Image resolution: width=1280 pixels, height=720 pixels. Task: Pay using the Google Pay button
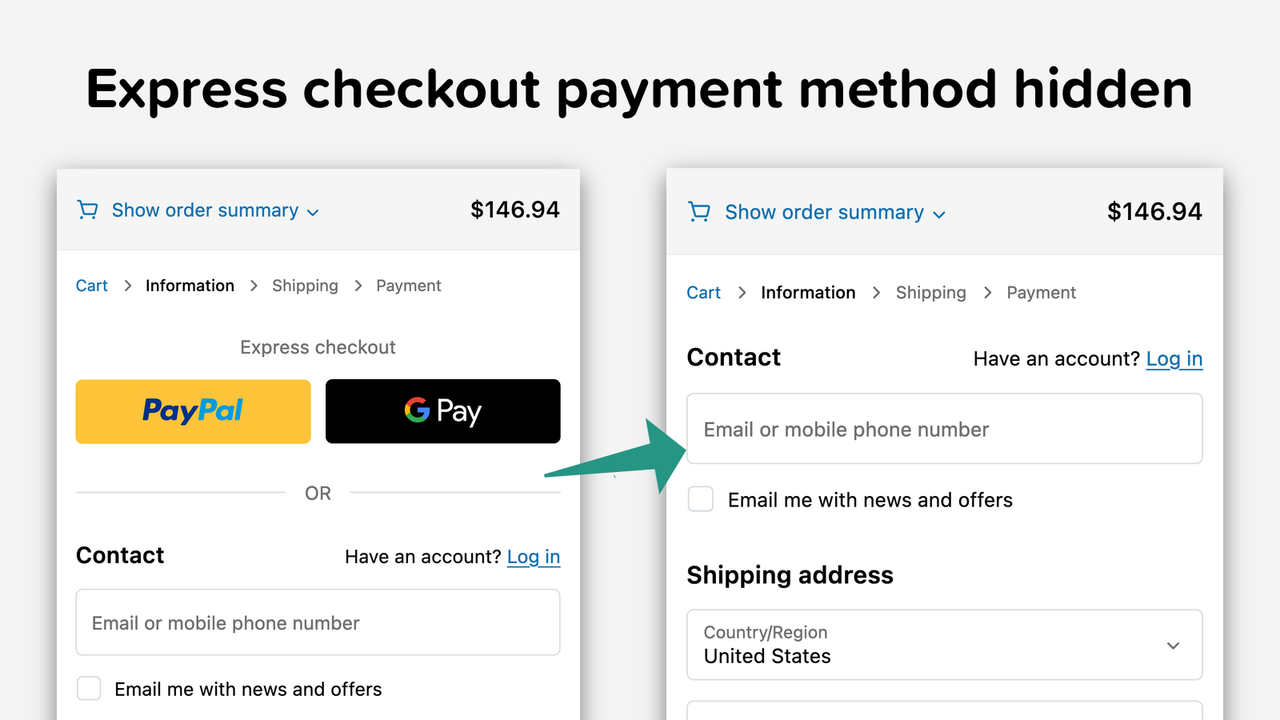[x=442, y=411]
